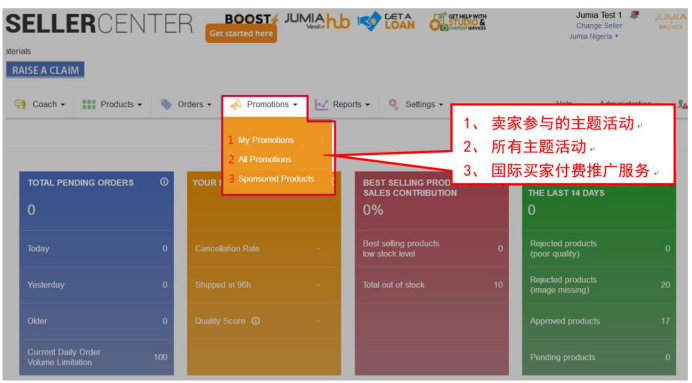The image size is (692, 383).
Task: Click the Older pending orders row
Action: (x=97, y=321)
